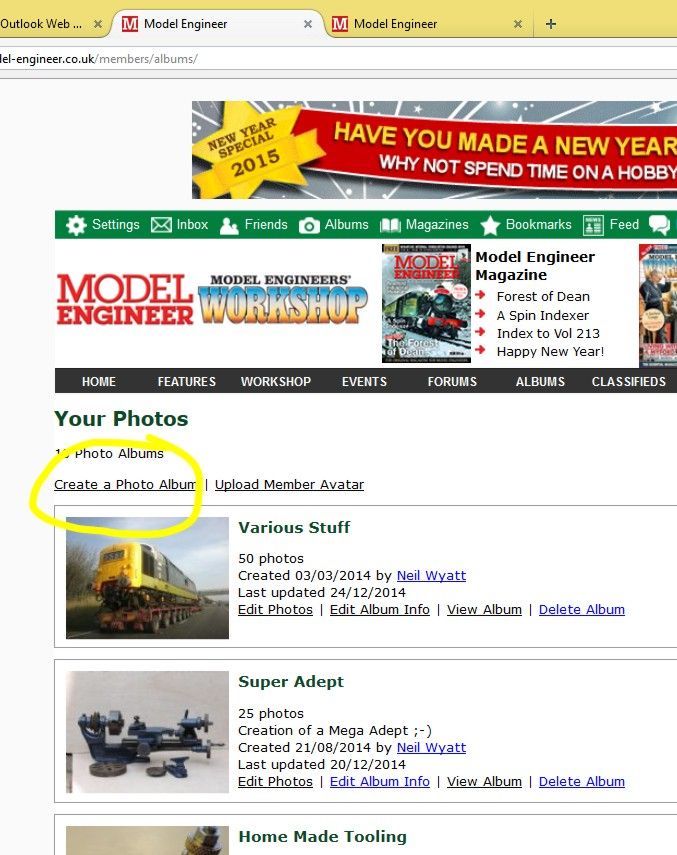Screen dimensions: 677x855
Task: Open the Albums camera icon
Action: click(309, 225)
